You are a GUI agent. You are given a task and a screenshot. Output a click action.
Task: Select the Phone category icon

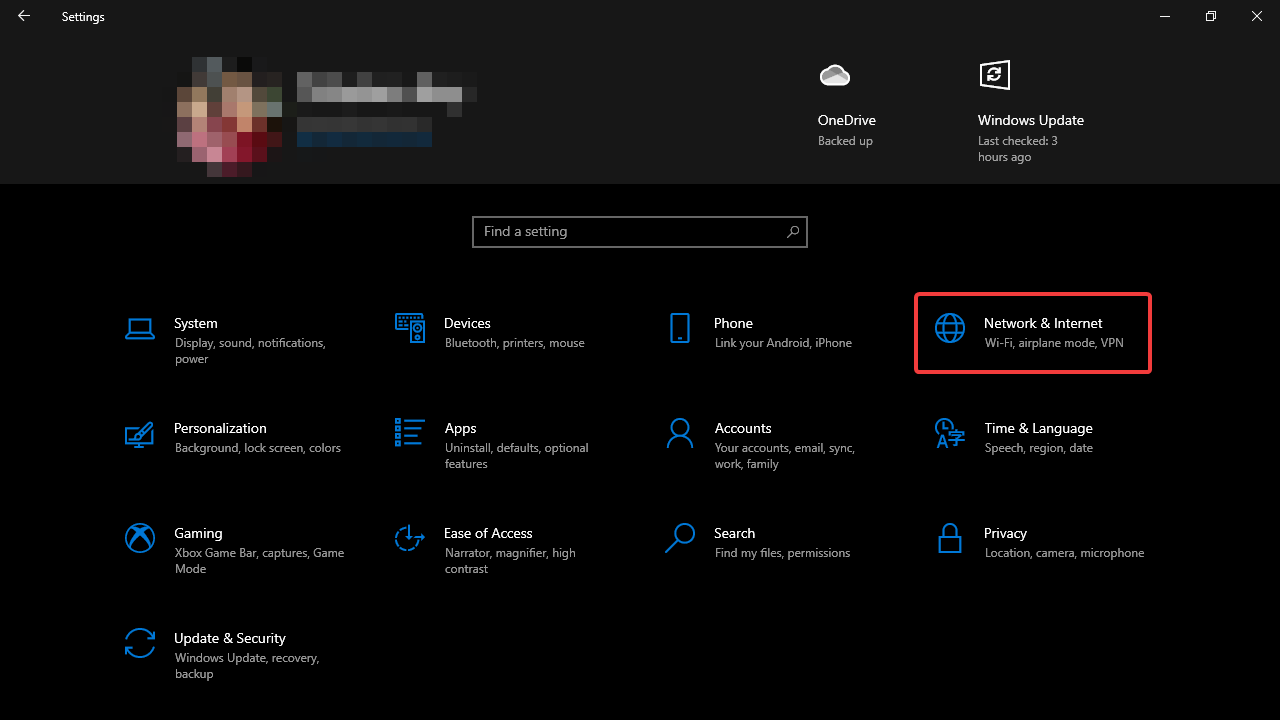click(x=680, y=328)
